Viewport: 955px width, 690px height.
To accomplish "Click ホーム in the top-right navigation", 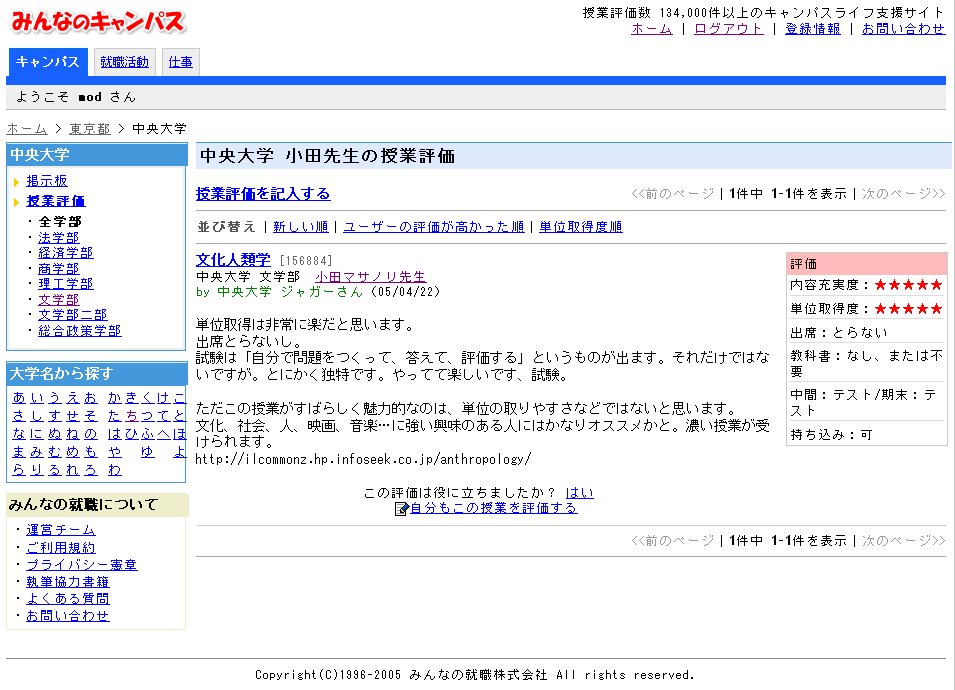I will 652,29.
